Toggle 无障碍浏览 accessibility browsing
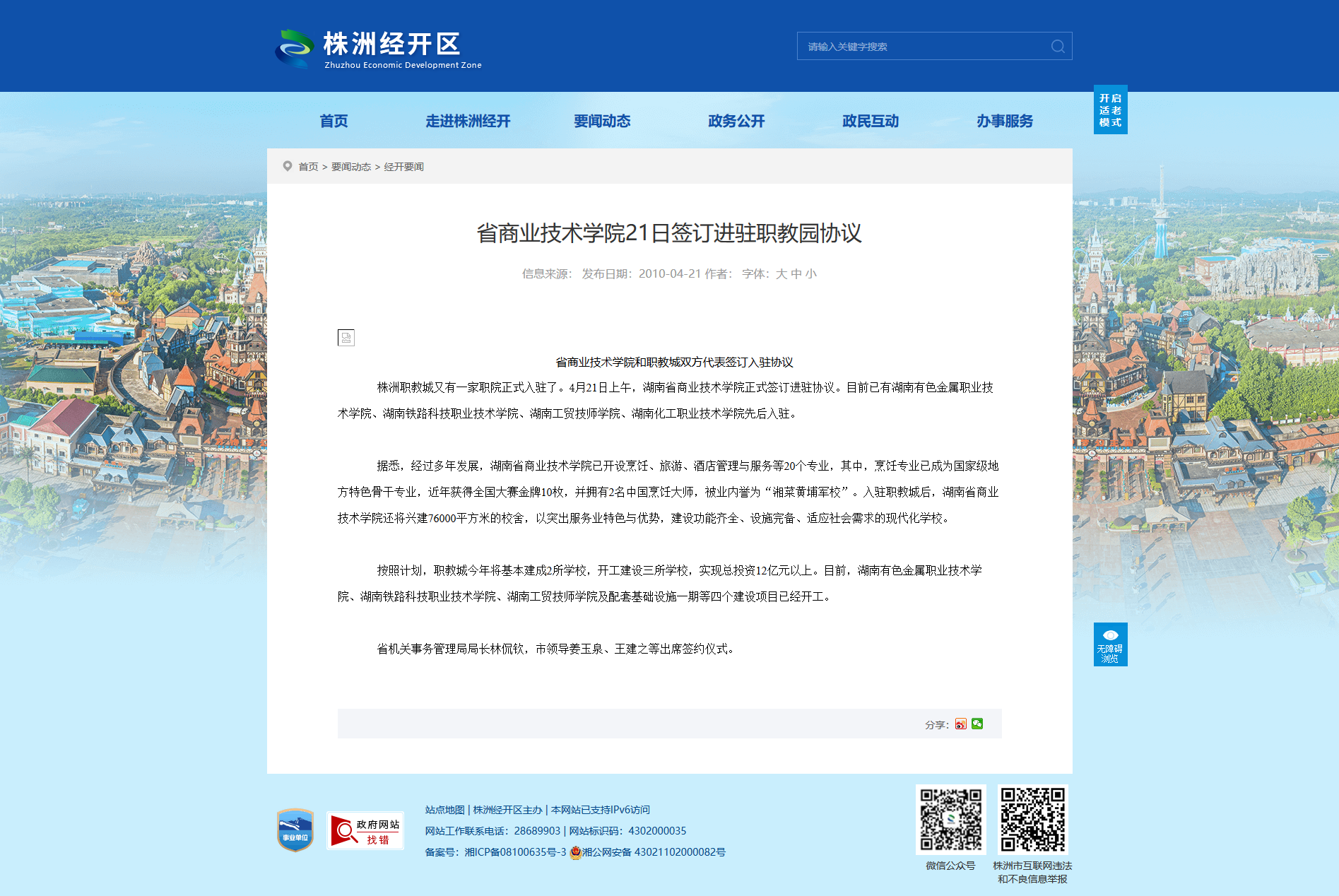The height and width of the screenshot is (896, 1339). (x=1110, y=644)
